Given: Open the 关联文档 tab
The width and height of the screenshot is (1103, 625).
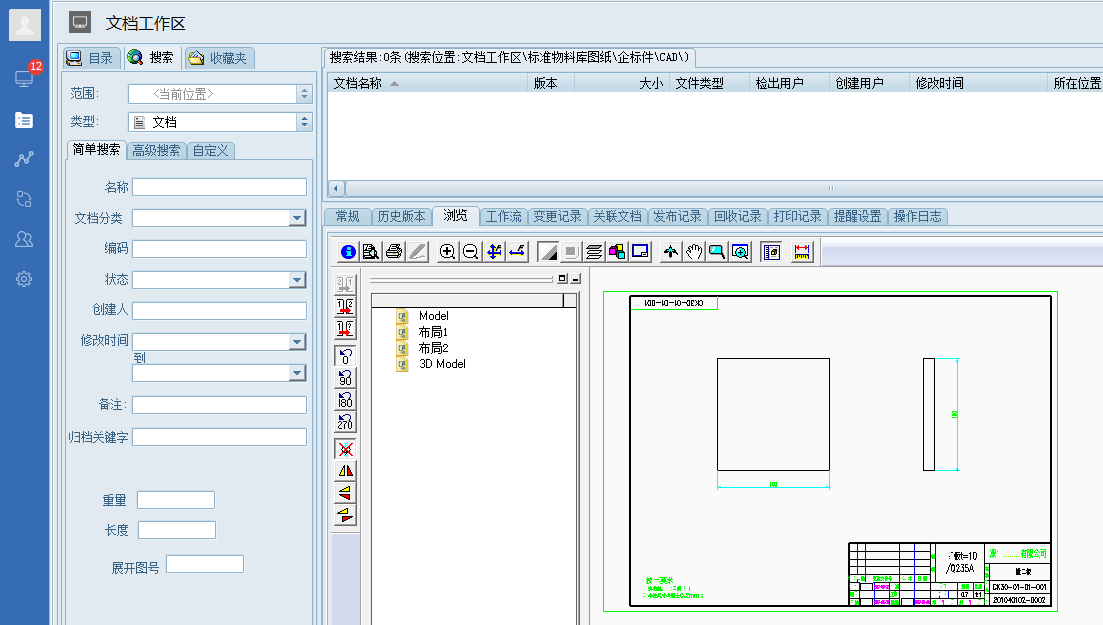Looking at the screenshot, I should (618, 216).
